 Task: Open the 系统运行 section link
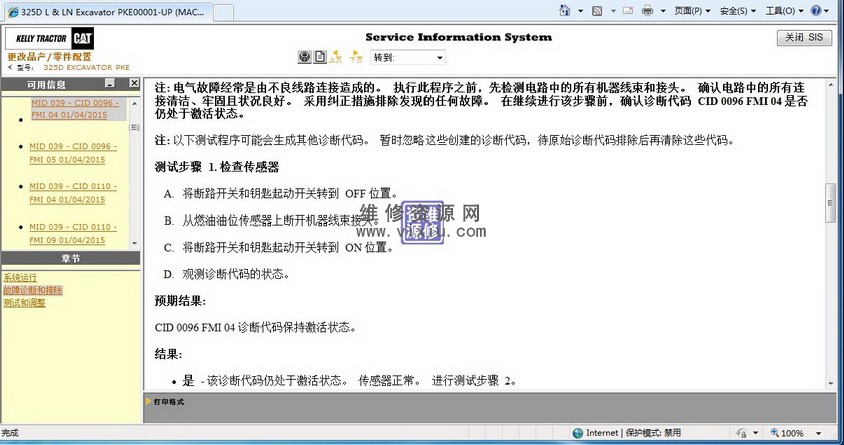(x=20, y=278)
